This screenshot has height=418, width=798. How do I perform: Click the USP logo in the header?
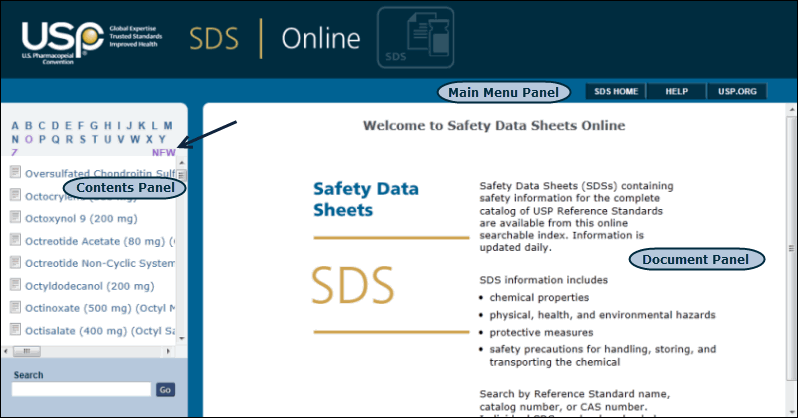pyautogui.click(x=62, y=43)
